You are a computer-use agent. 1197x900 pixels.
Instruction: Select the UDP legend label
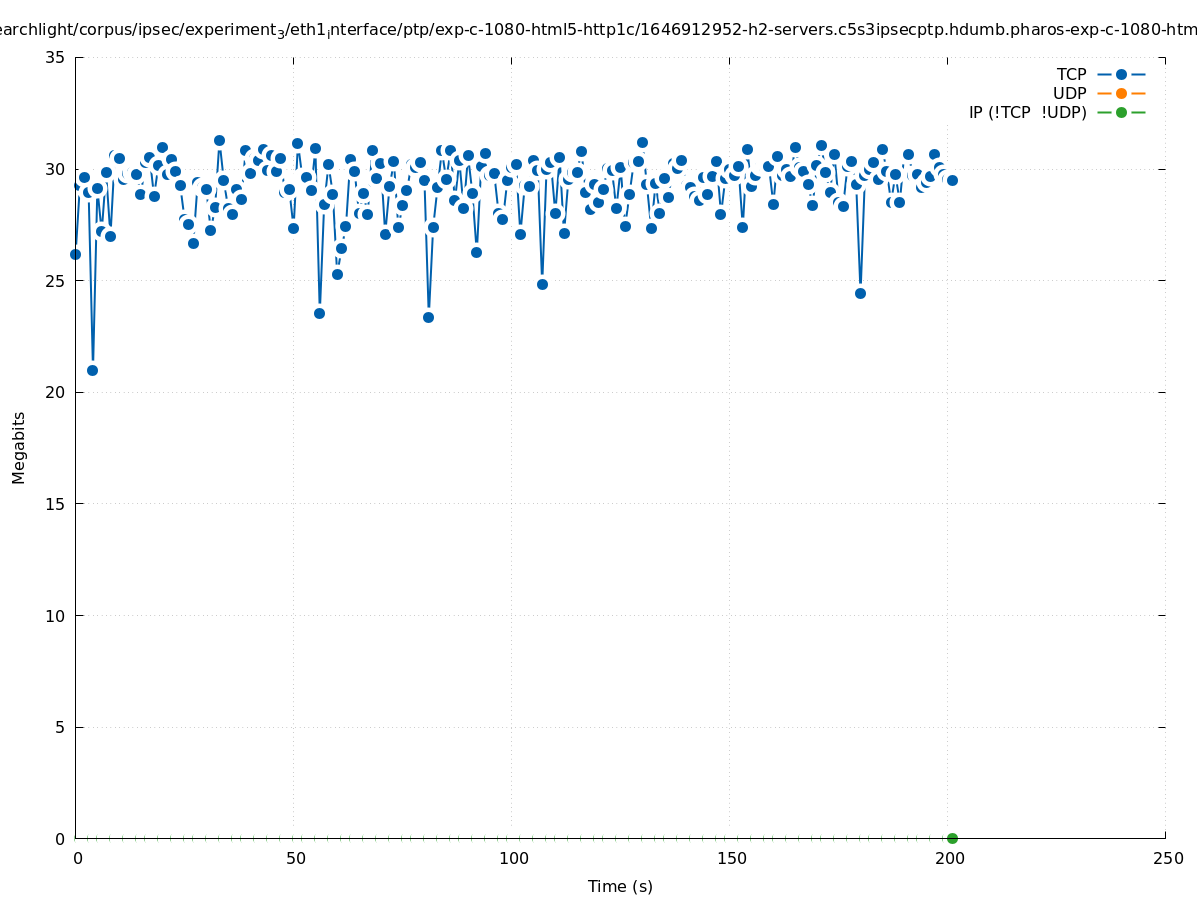click(x=1069, y=93)
